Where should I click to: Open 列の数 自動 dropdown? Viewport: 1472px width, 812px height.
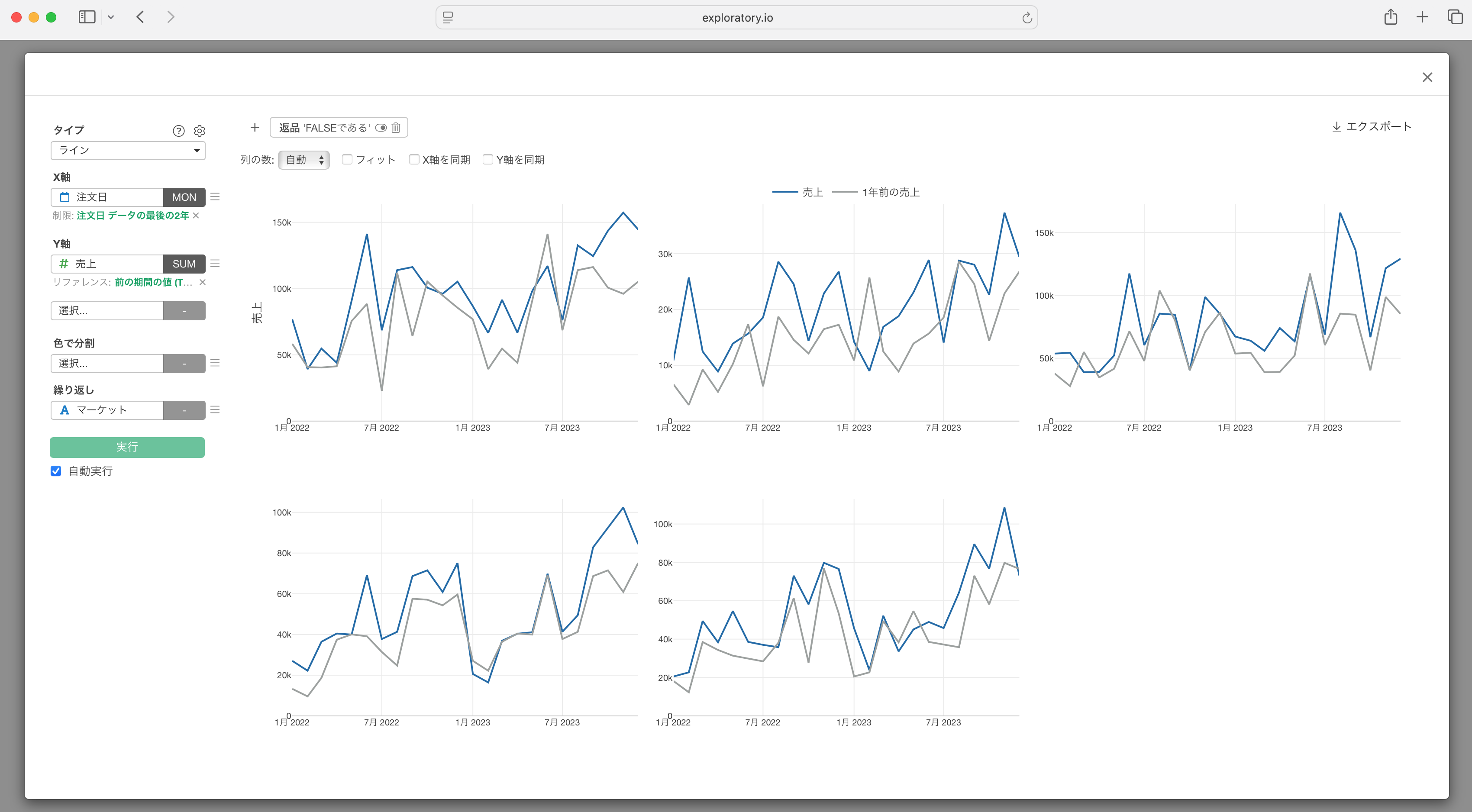304,160
